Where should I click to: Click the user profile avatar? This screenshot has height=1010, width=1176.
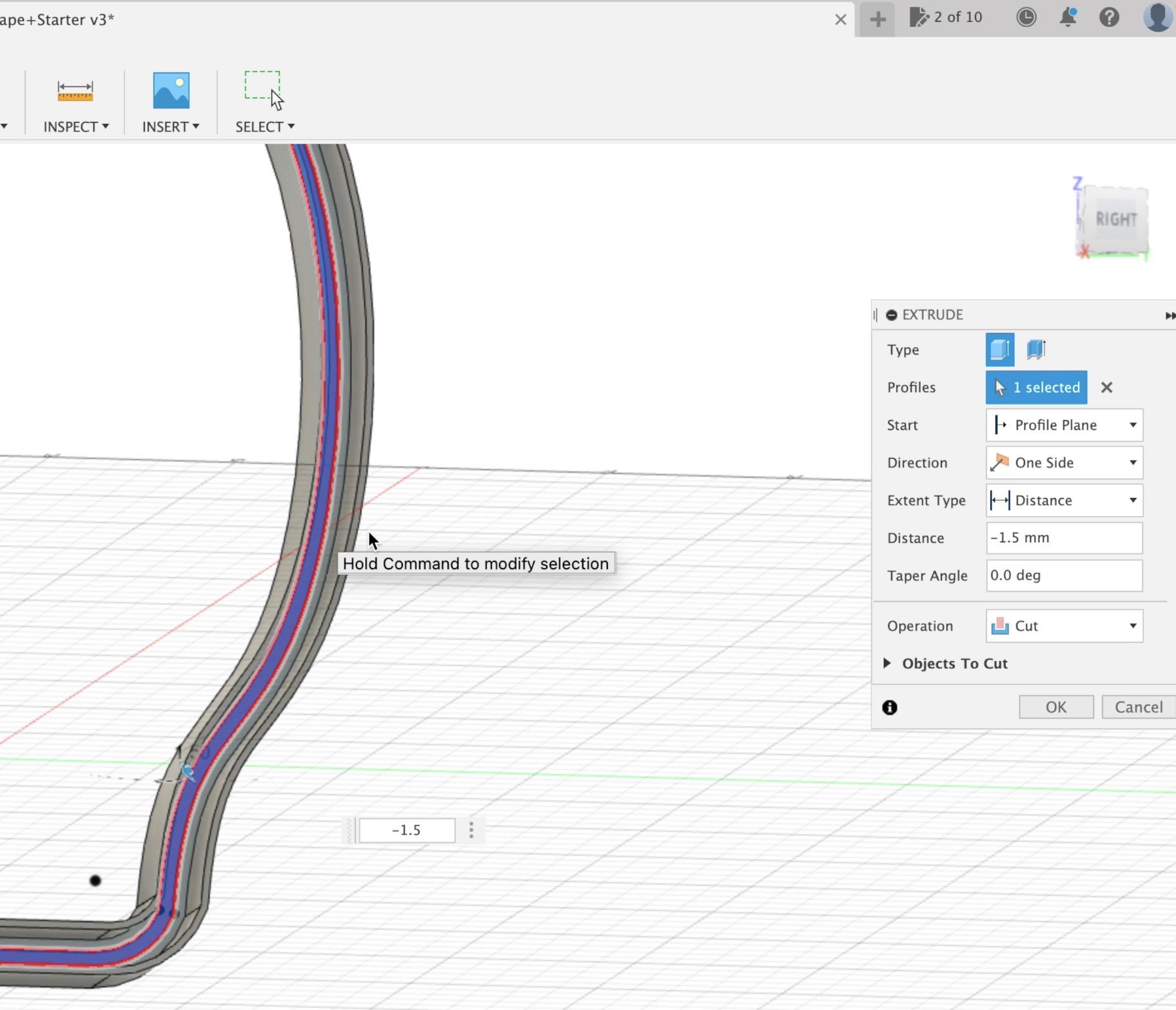point(1156,18)
